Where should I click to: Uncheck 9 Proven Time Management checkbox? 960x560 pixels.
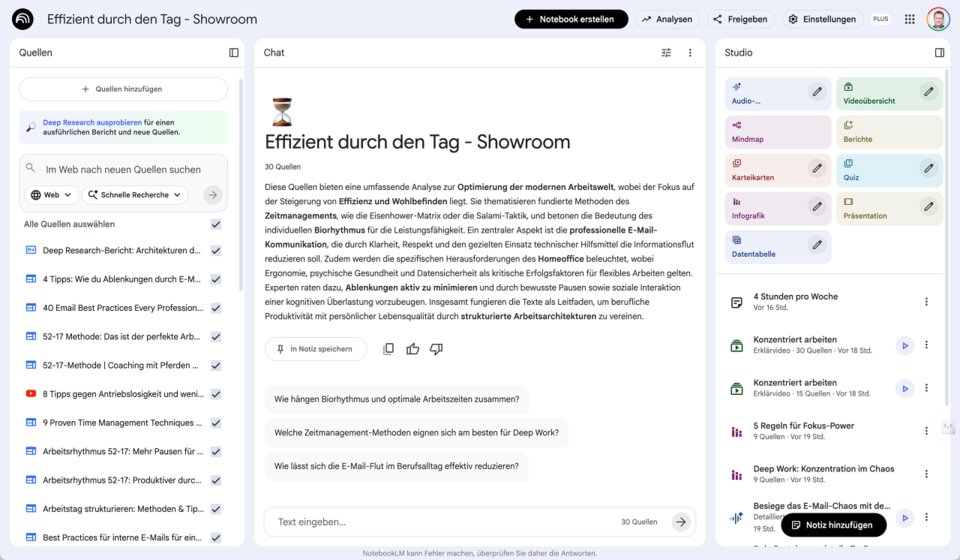216,424
